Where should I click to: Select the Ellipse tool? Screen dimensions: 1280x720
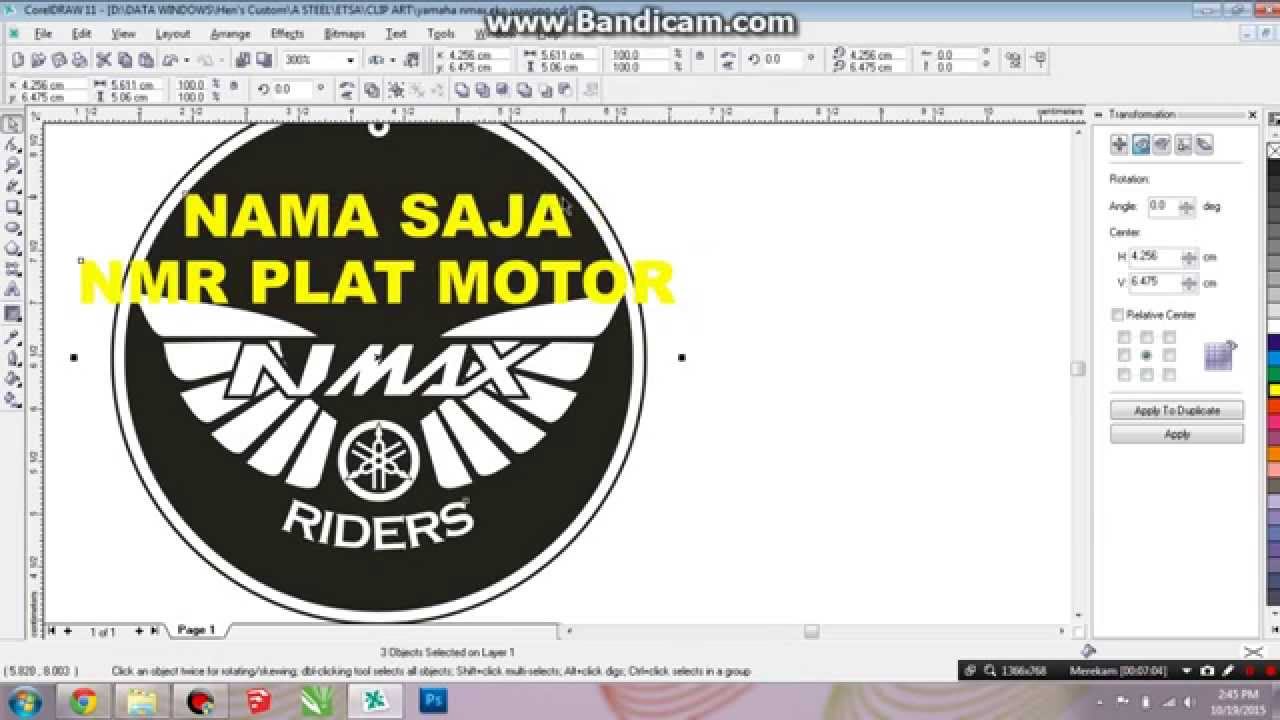click(12, 227)
